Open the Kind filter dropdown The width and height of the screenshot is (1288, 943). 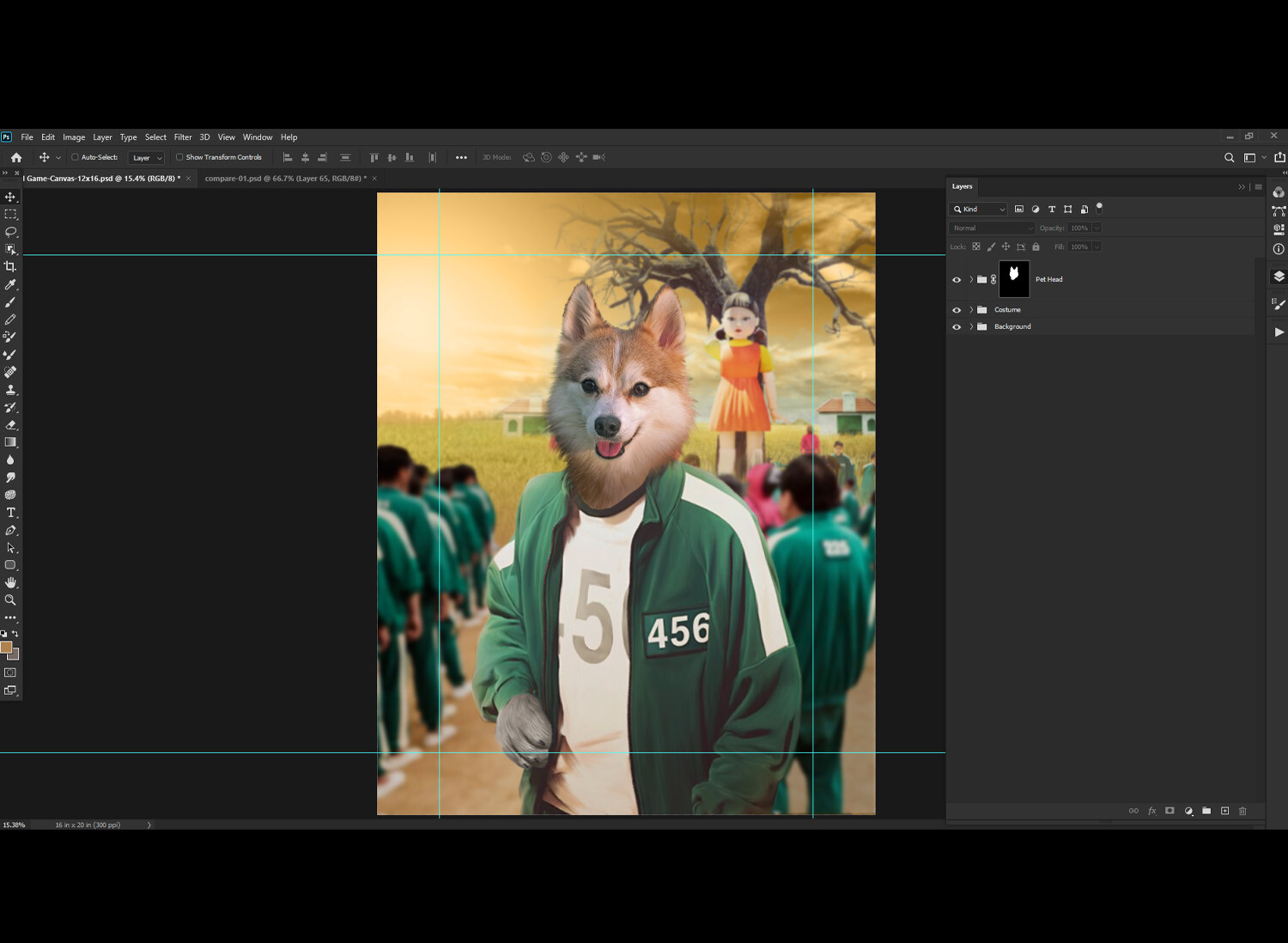click(978, 209)
